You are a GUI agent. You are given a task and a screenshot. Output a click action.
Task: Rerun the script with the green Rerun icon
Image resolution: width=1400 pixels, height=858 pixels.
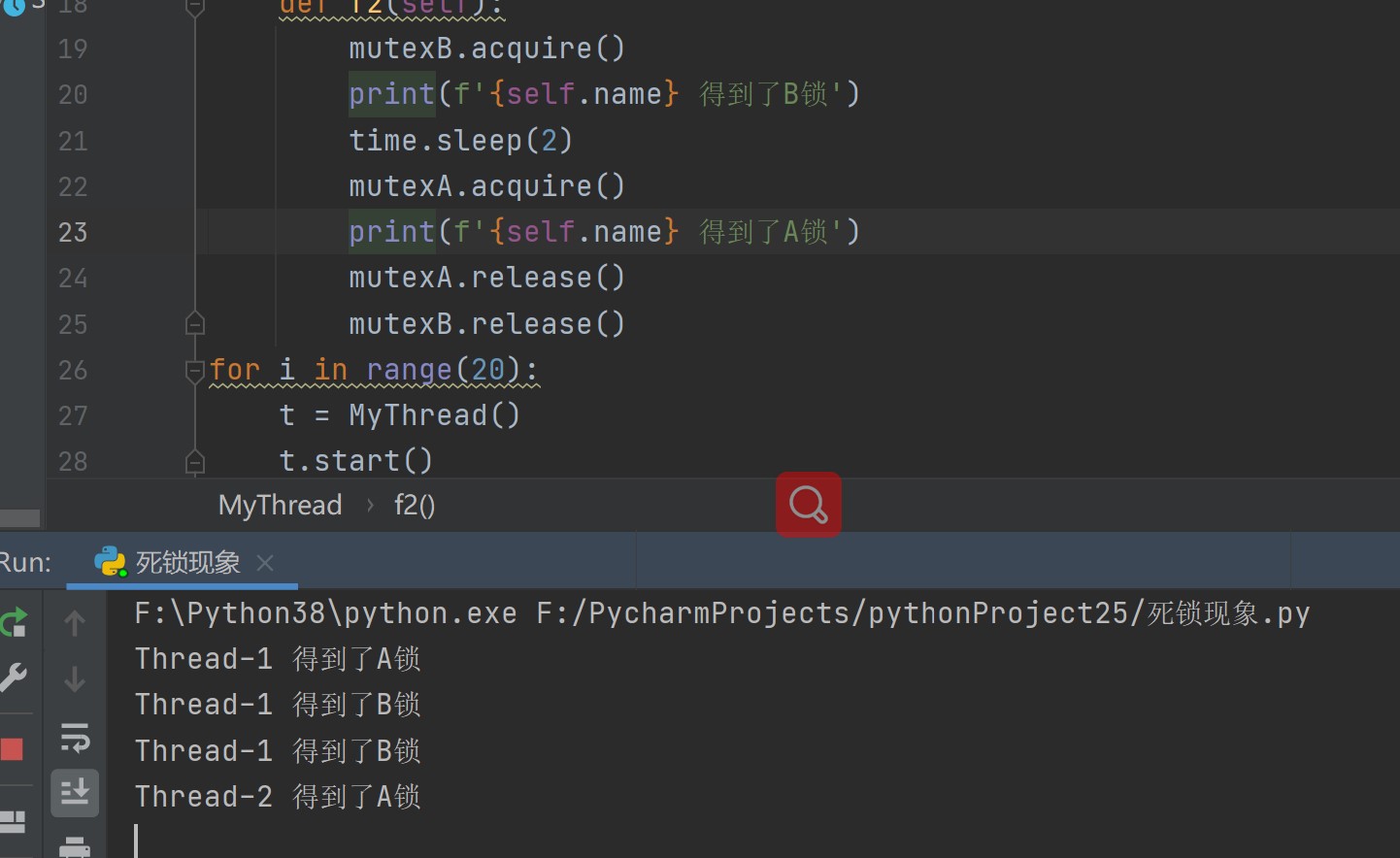point(14,622)
